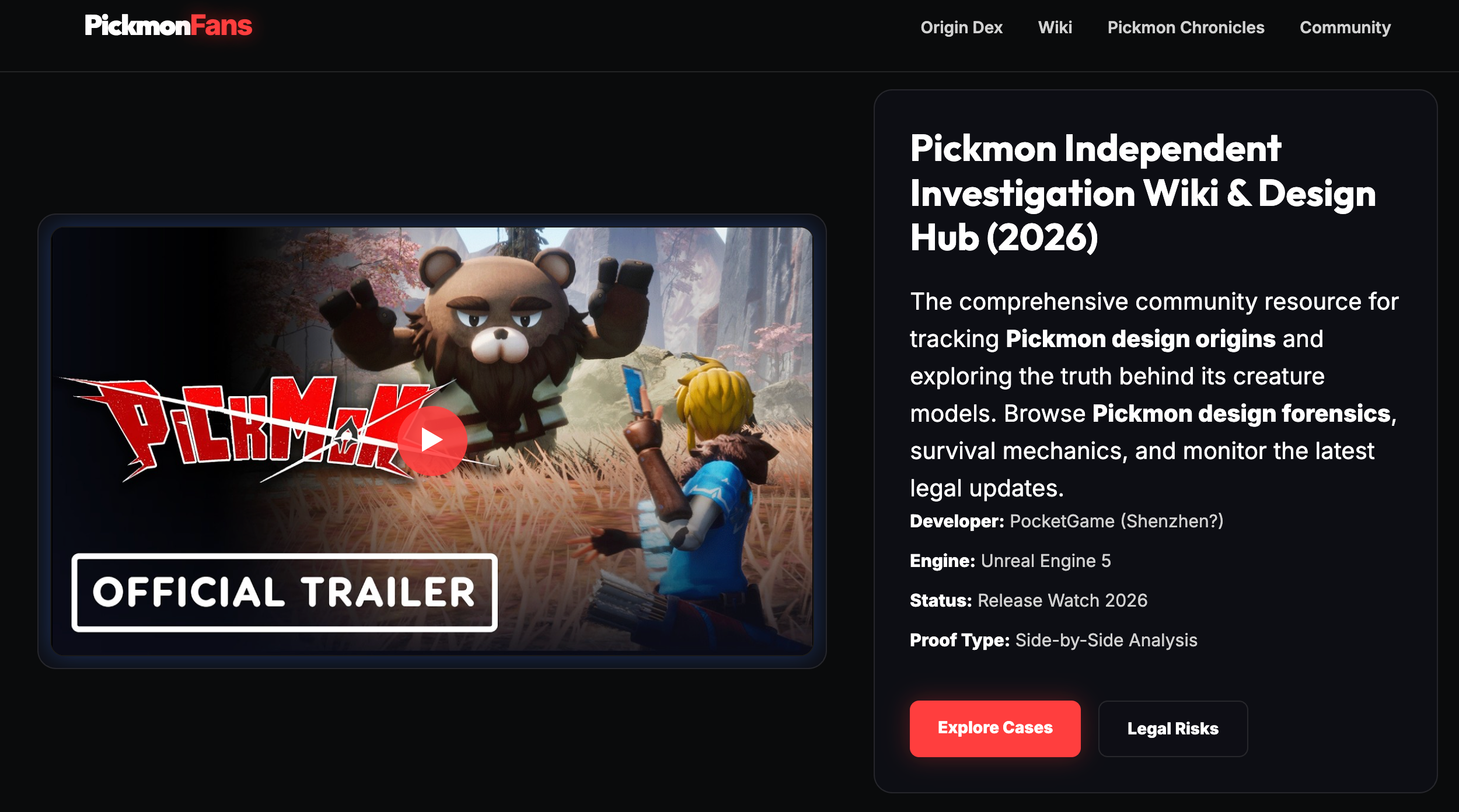This screenshot has width=1459, height=812.
Task: Click the PickmonFans logo
Action: (x=168, y=26)
